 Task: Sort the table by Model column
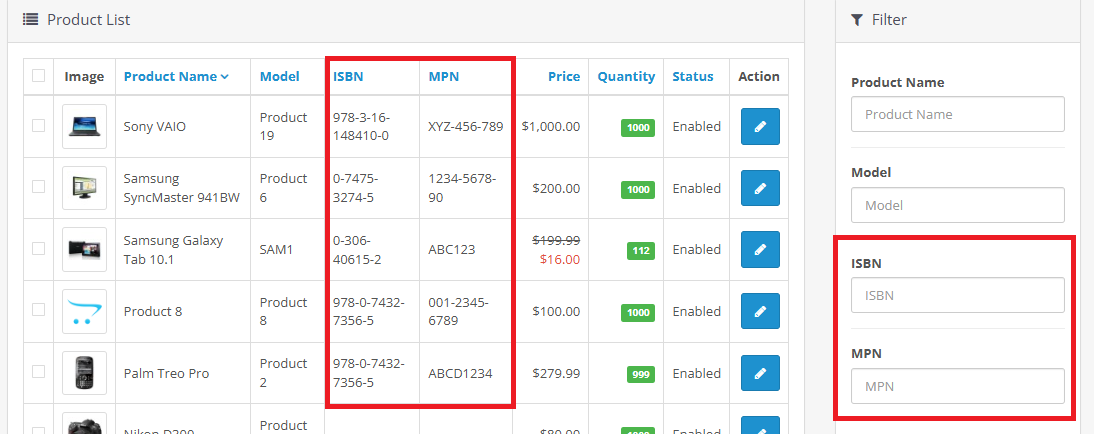[279, 76]
